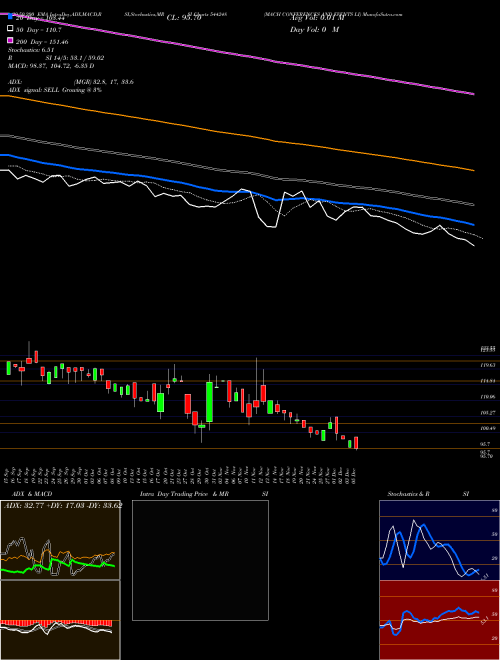Click the 'MACD: 98.37, 104.72' values line
This screenshot has width=500, height=660.
coord(51,66)
